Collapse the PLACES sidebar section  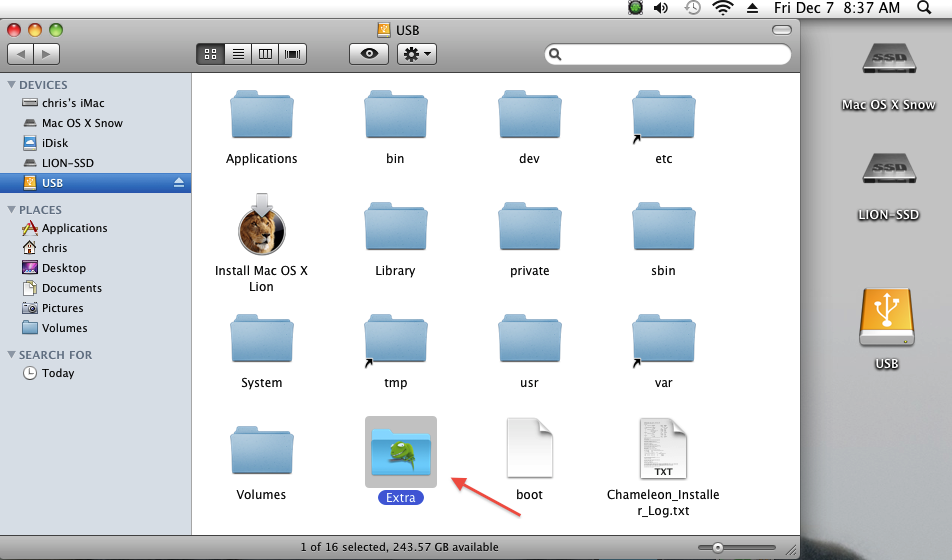pos(11,210)
